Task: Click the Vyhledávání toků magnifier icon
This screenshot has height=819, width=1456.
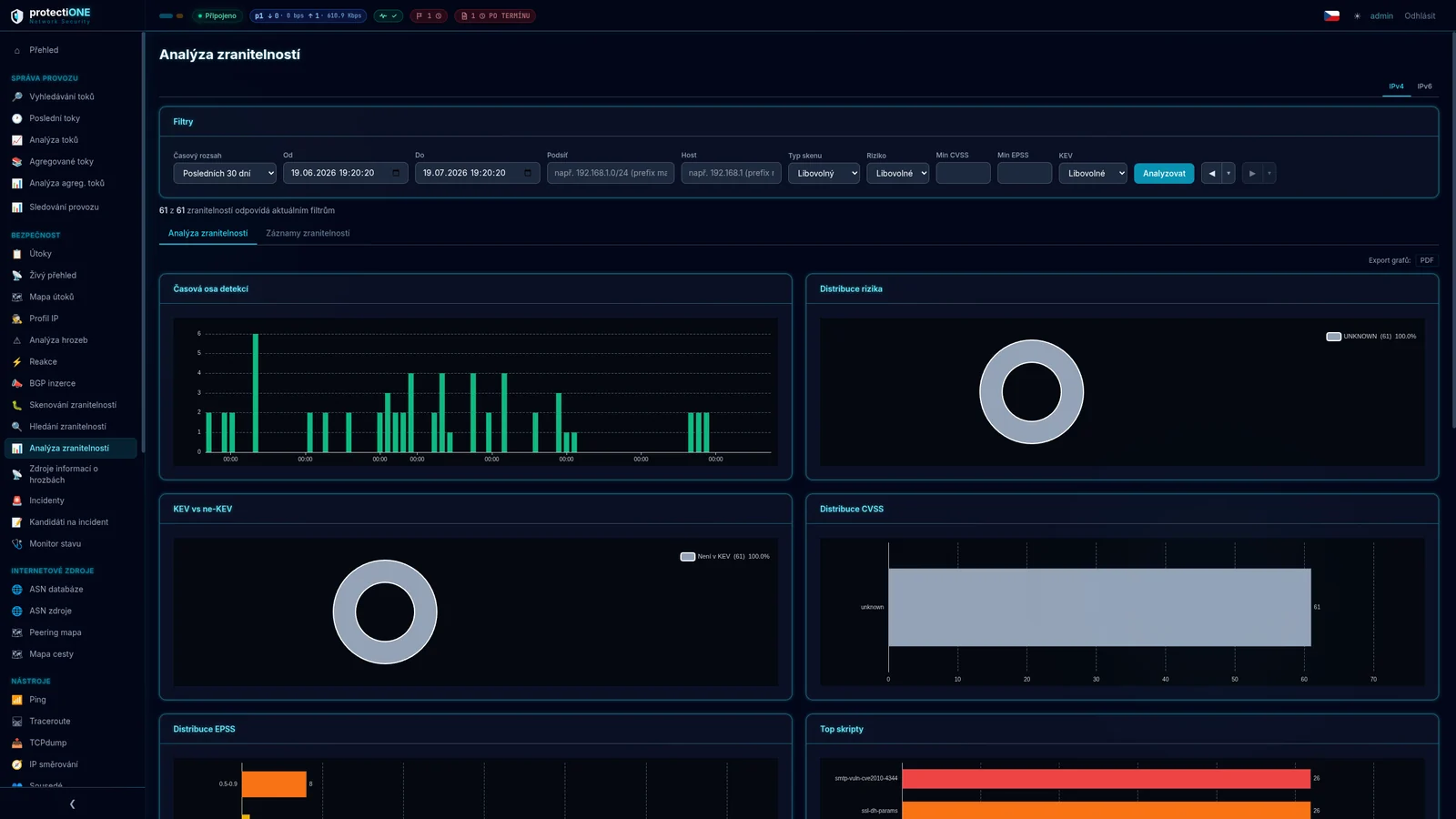Action: click(16, 96)
